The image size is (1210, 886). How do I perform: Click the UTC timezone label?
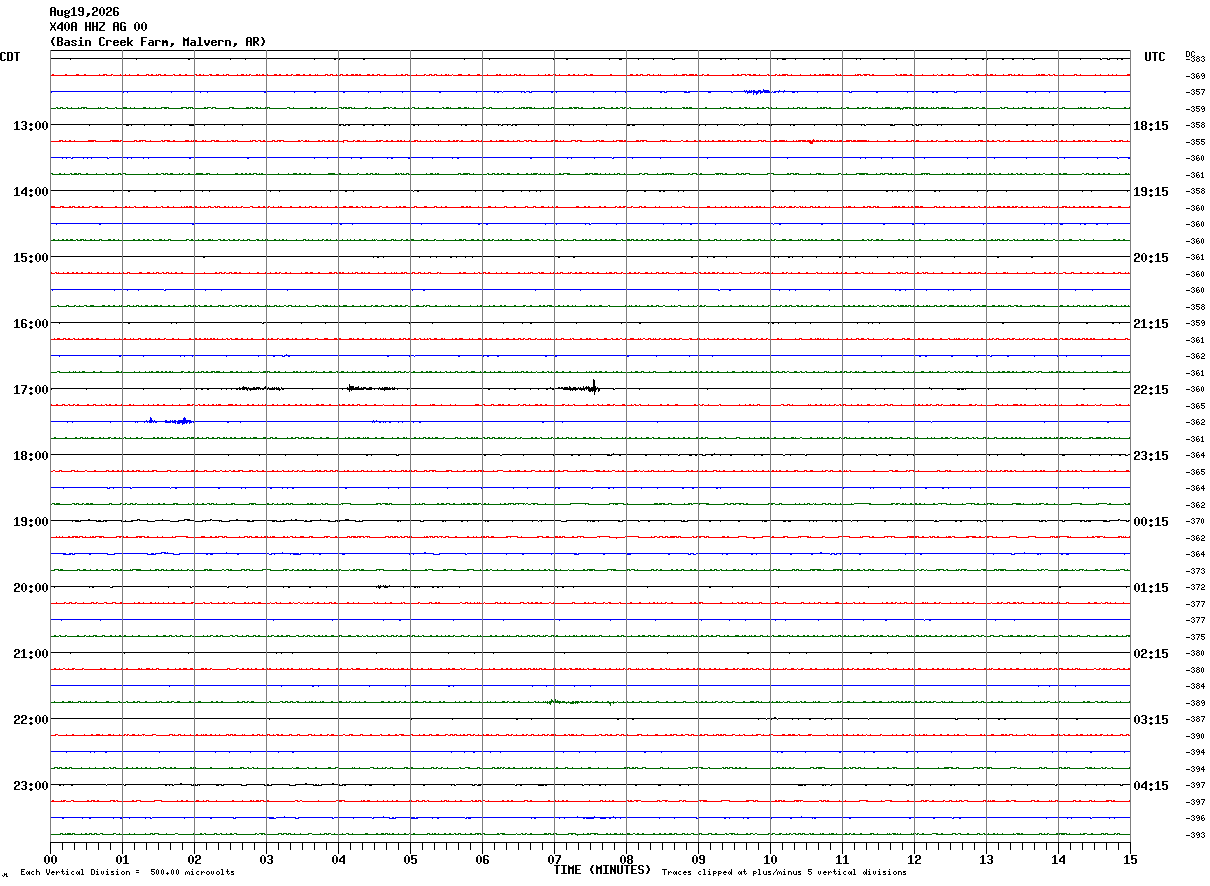[1155, 57]
